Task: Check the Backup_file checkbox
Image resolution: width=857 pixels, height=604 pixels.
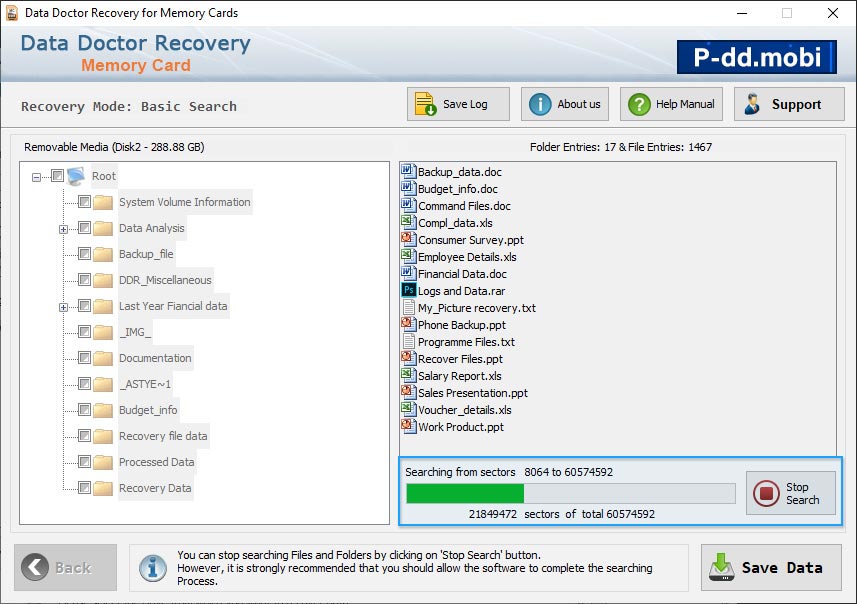Action: pos(84,254)
